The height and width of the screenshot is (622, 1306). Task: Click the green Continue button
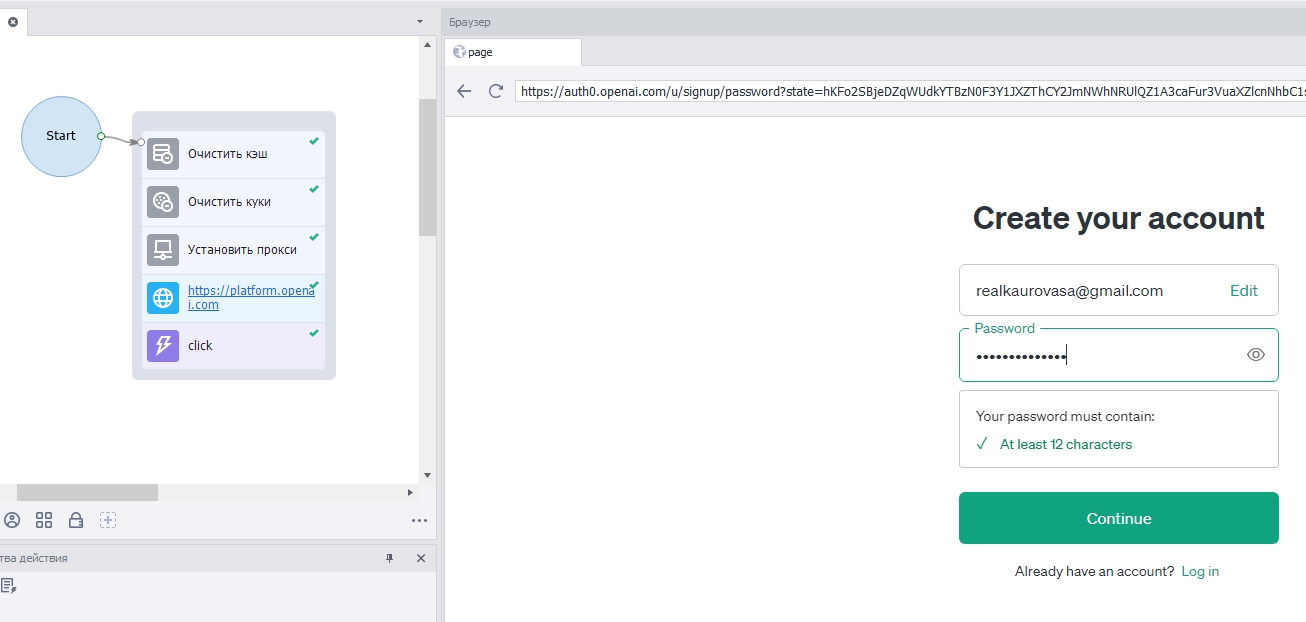1118,518
